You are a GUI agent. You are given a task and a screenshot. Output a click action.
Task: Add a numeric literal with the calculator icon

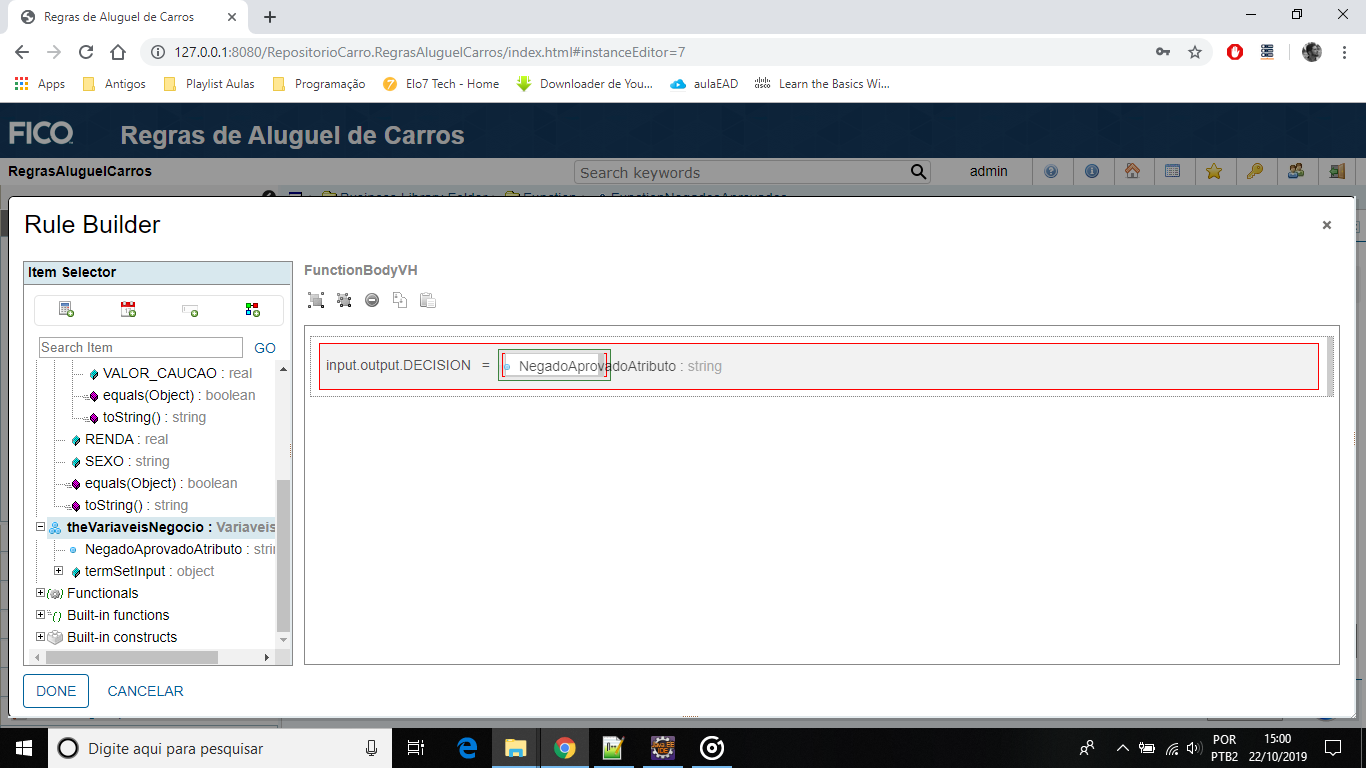tap(65, 310)
